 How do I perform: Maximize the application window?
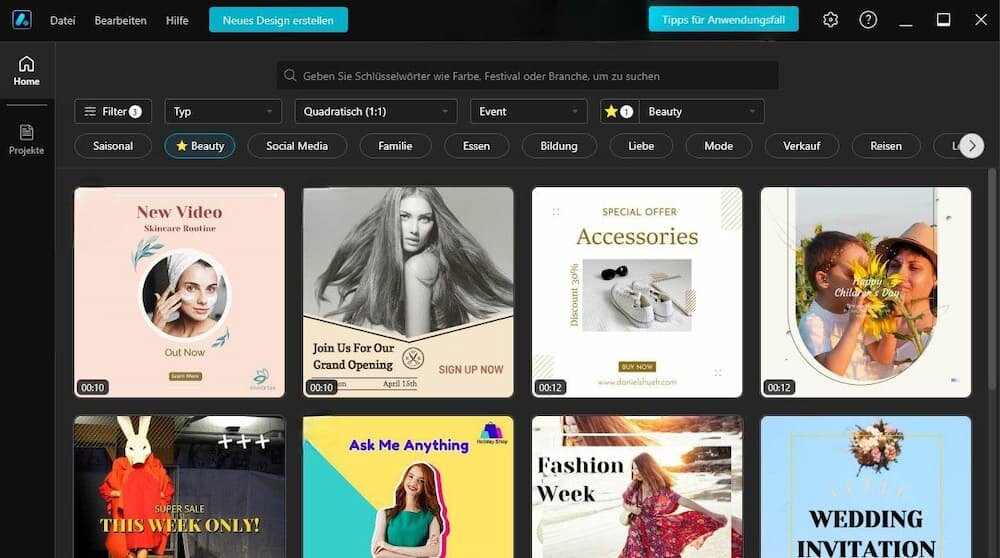tap(943, 20)
